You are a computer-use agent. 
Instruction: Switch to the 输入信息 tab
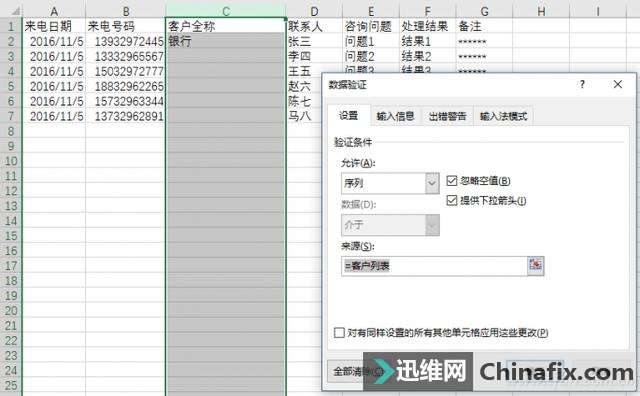point(395,116)
